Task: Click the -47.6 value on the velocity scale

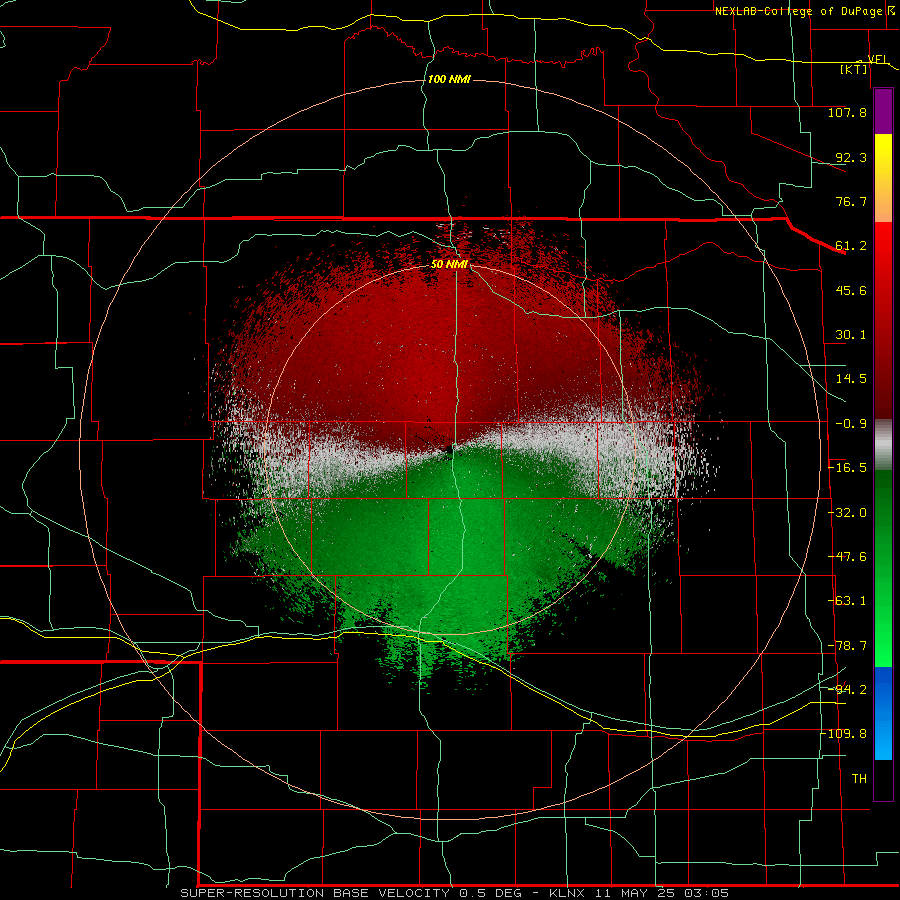Action: 847,557
